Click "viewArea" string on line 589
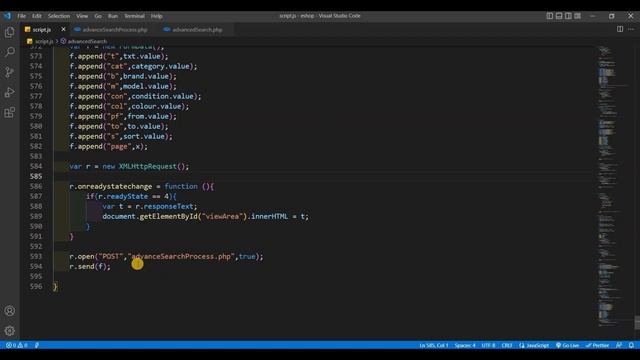 click(222, 216)
